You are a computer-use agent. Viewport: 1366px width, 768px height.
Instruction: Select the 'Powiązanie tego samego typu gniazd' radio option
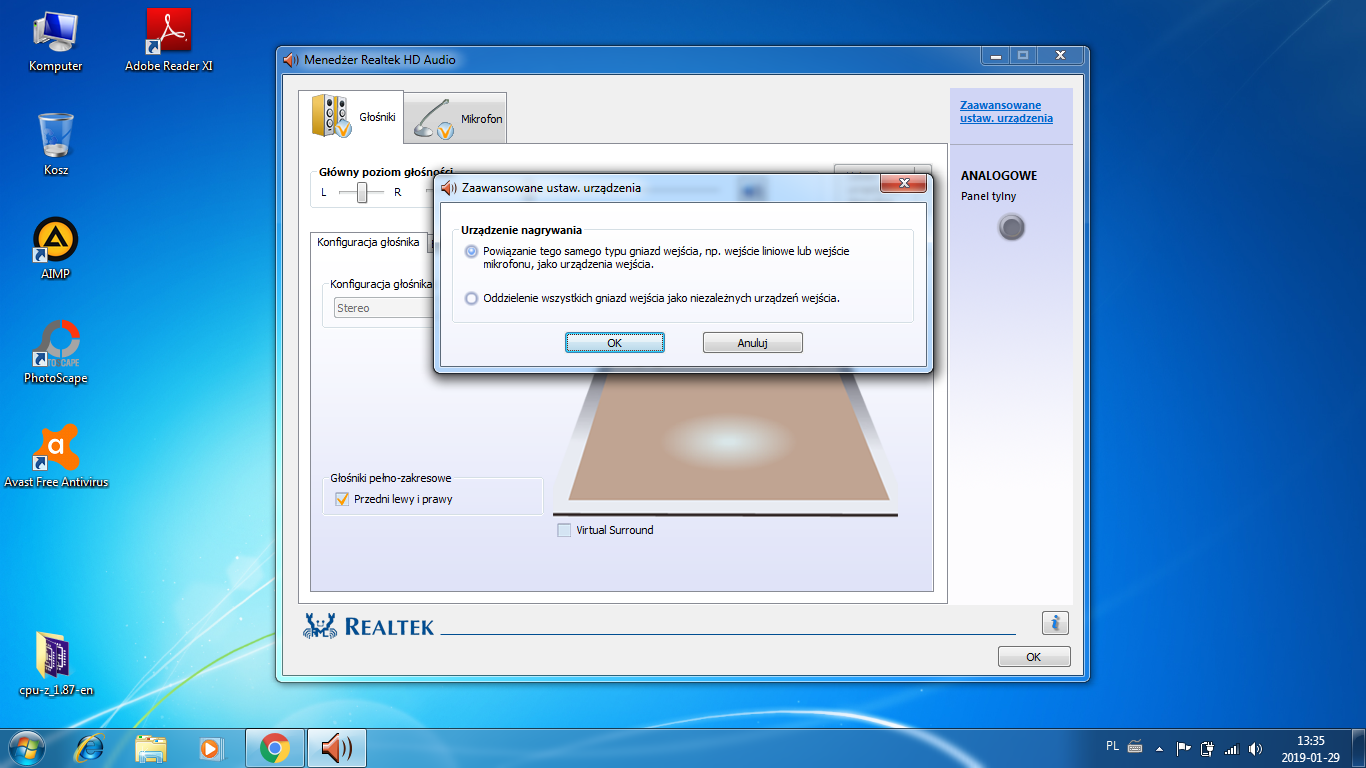pyautogui.click(x=472, y=251)
